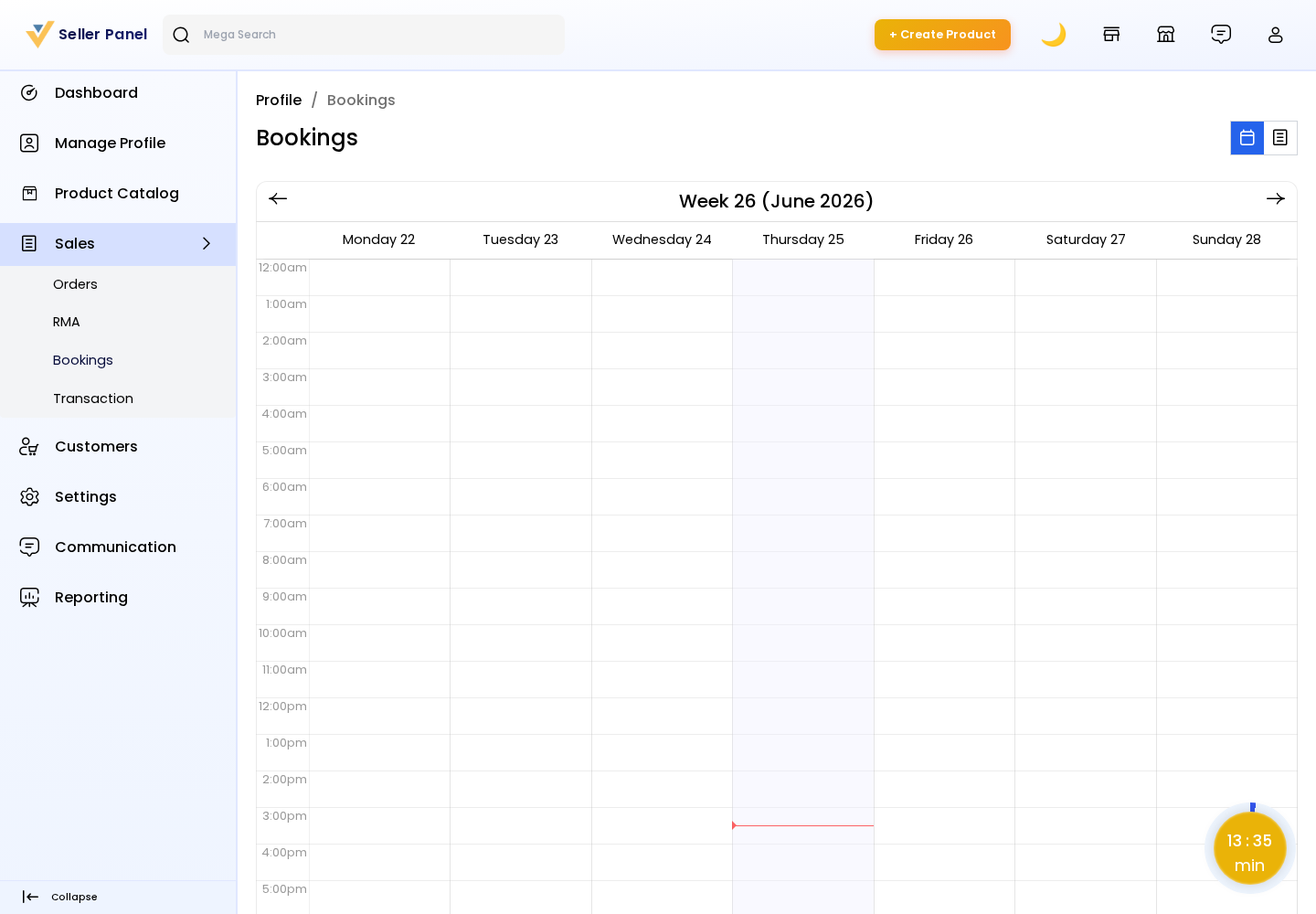This screenshot has height=914, width=1316.
Task: Go to previous week arrow
Action: click(x=279, y=199)
